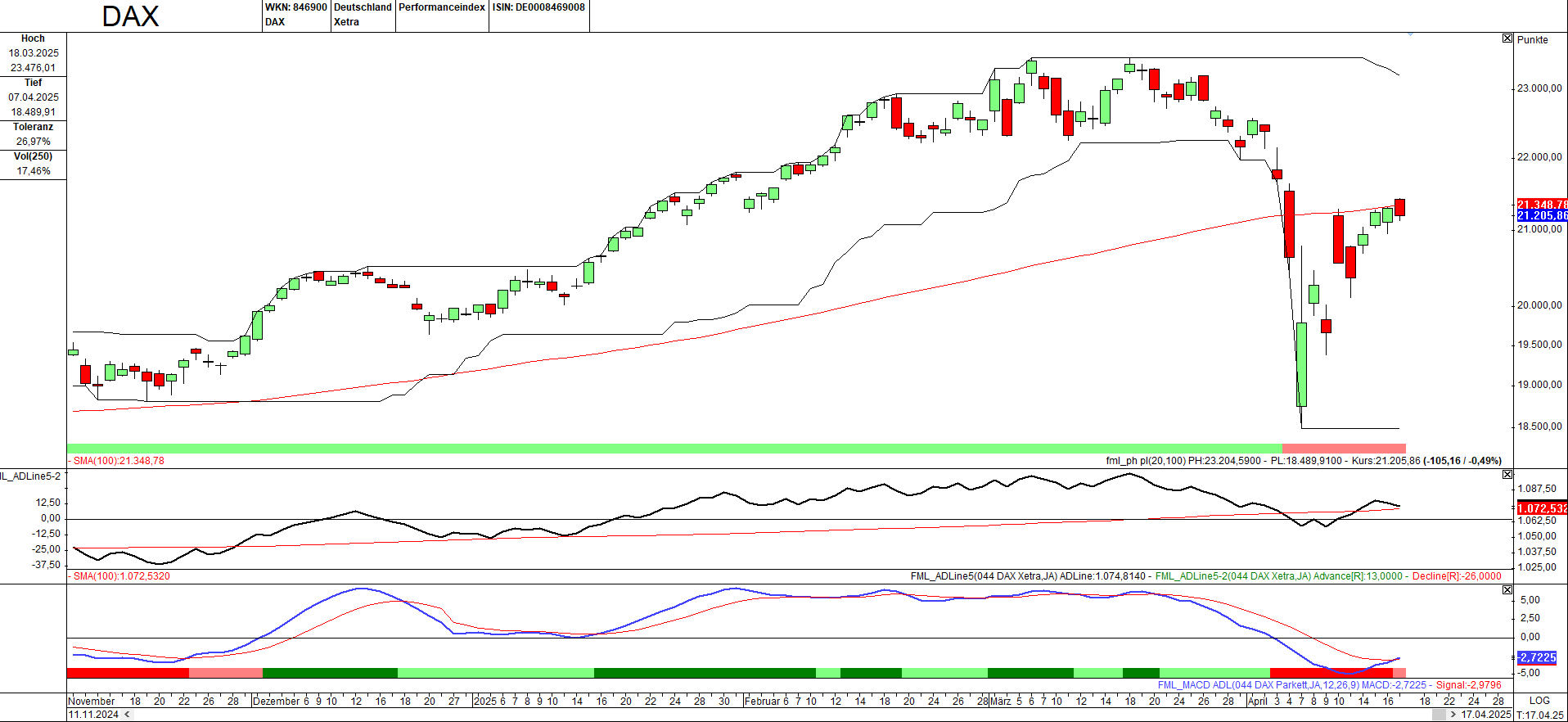Click the SMA(100) legend under the price chart
The width and height of the screenshot is (1568, 722).
[118, 461]
